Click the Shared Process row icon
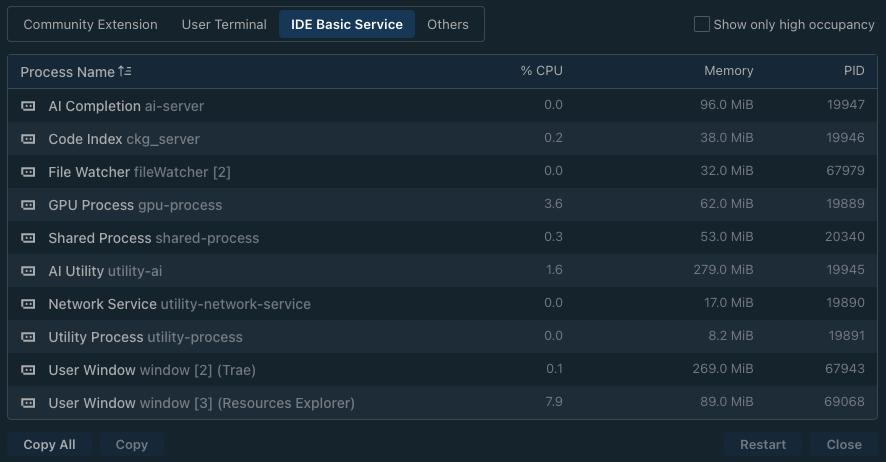Image resolution: width=886 pixels, height=462 pixels. tap(28, 238)
